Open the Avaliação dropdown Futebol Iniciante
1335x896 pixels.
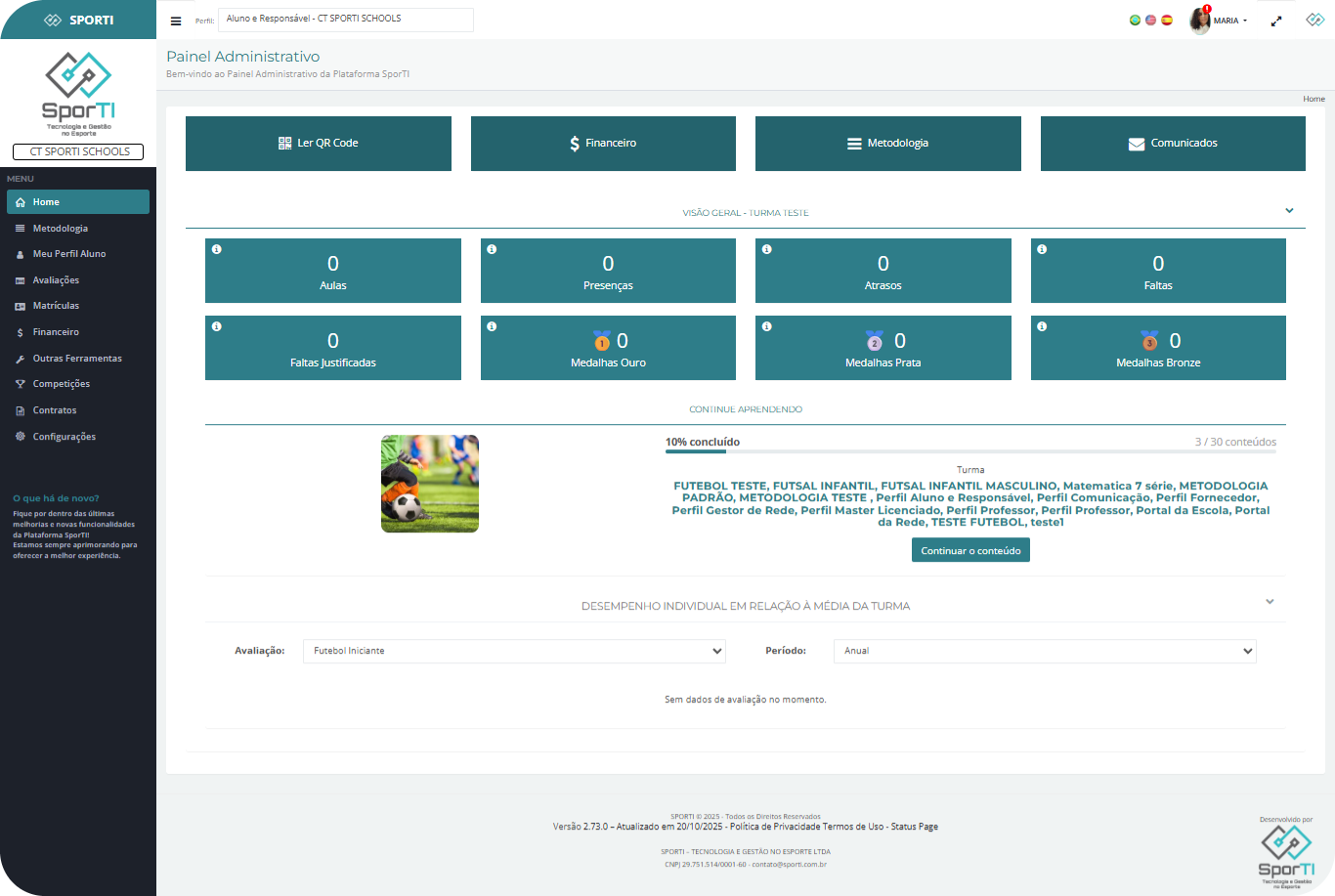(x=514, y=651)
